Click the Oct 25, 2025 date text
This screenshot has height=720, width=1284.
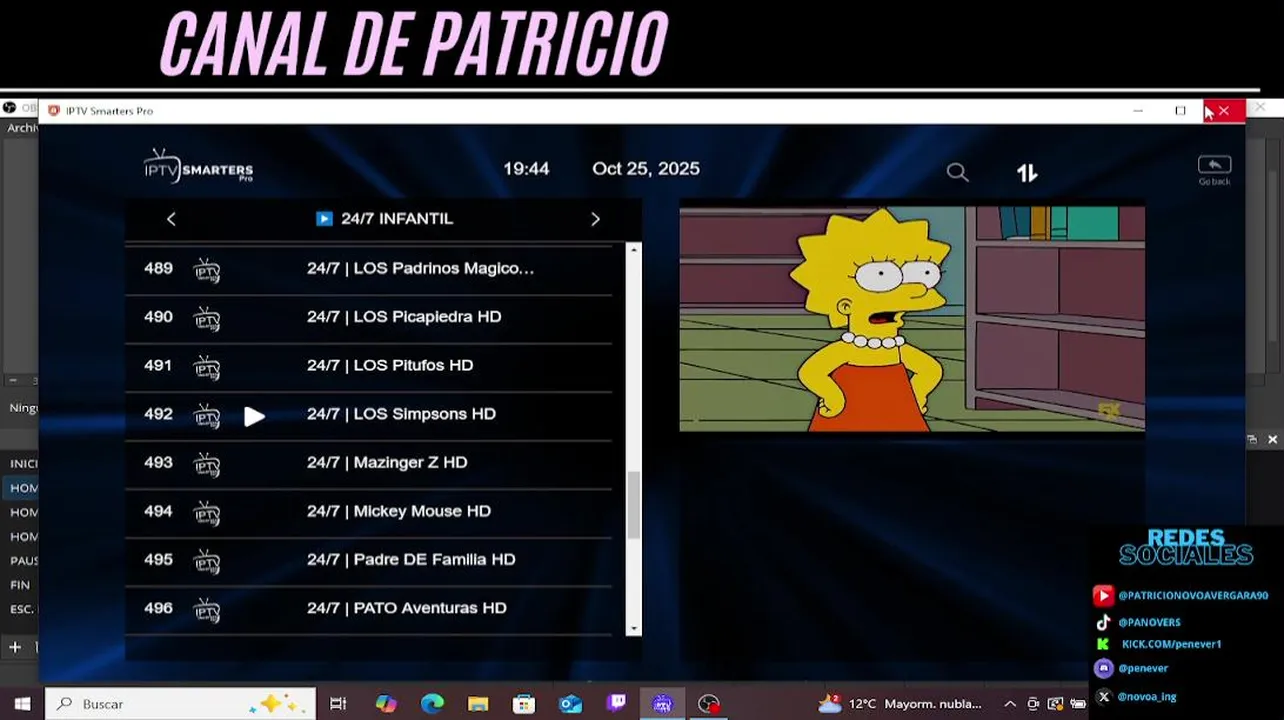(x=646, y=169)
